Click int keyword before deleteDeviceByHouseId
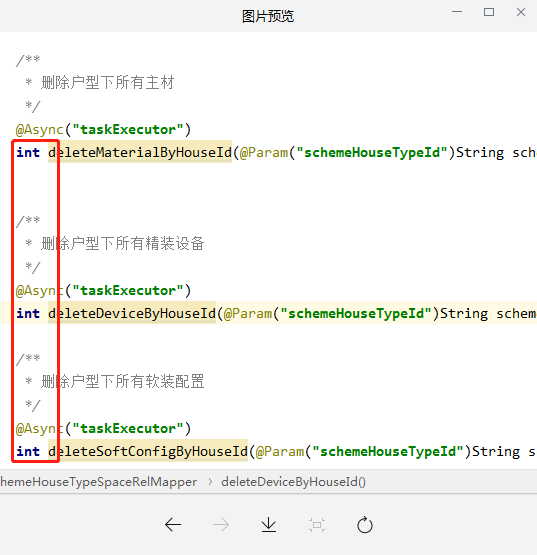Viewport: 537px width, 555px height. click(x=28, y=313)
